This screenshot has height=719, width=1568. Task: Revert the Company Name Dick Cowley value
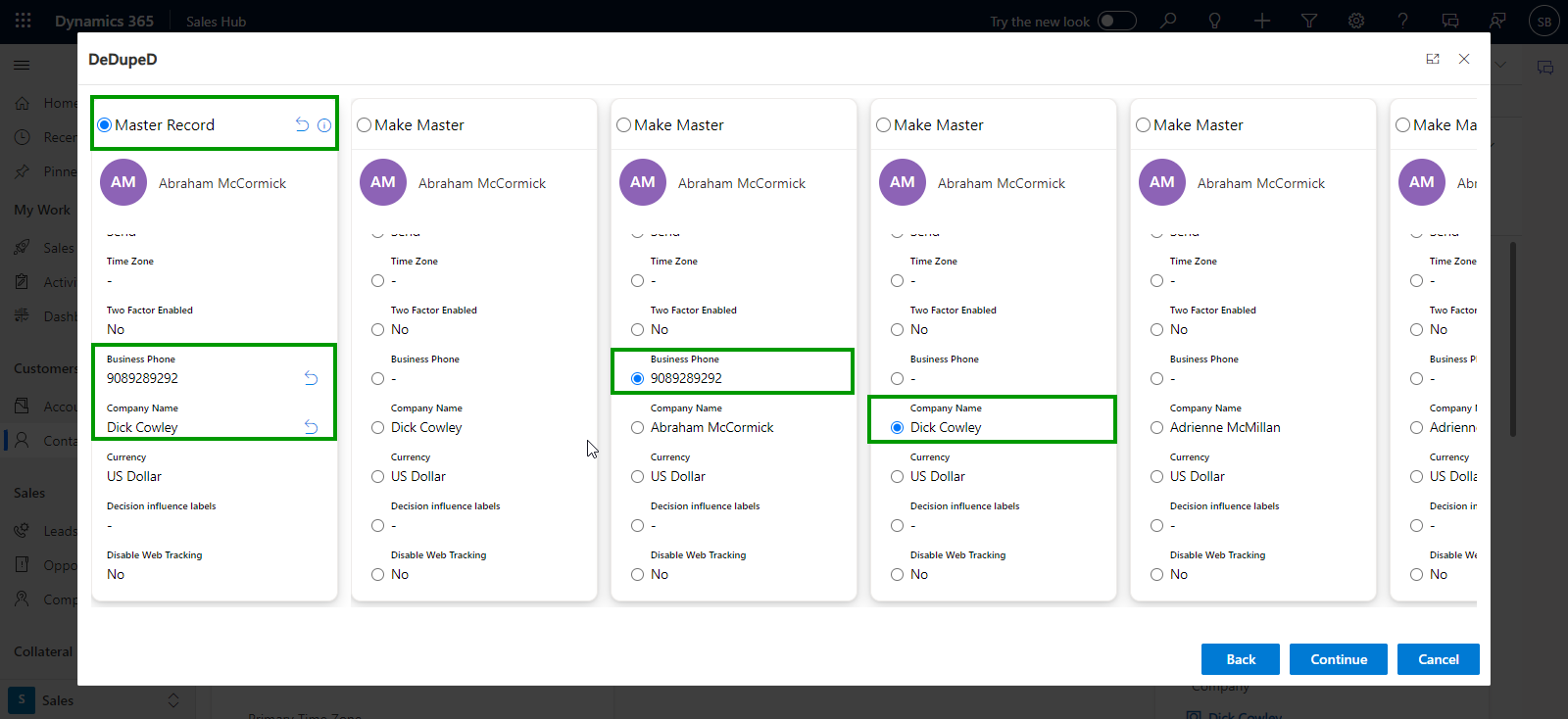tap(311, 427)
